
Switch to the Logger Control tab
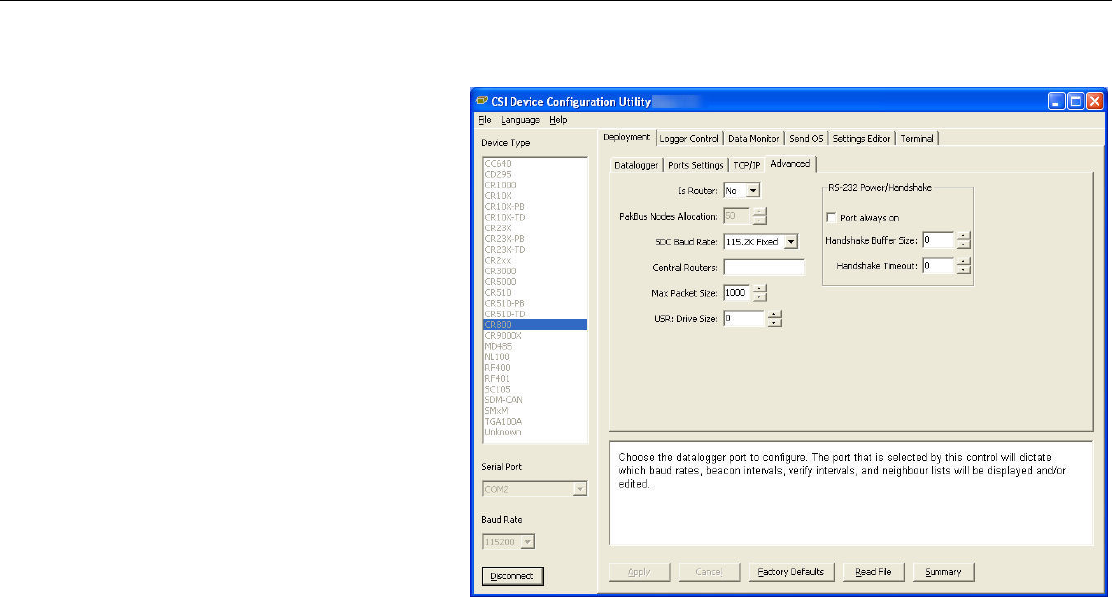pyautogui.click(x=689, y=139)
